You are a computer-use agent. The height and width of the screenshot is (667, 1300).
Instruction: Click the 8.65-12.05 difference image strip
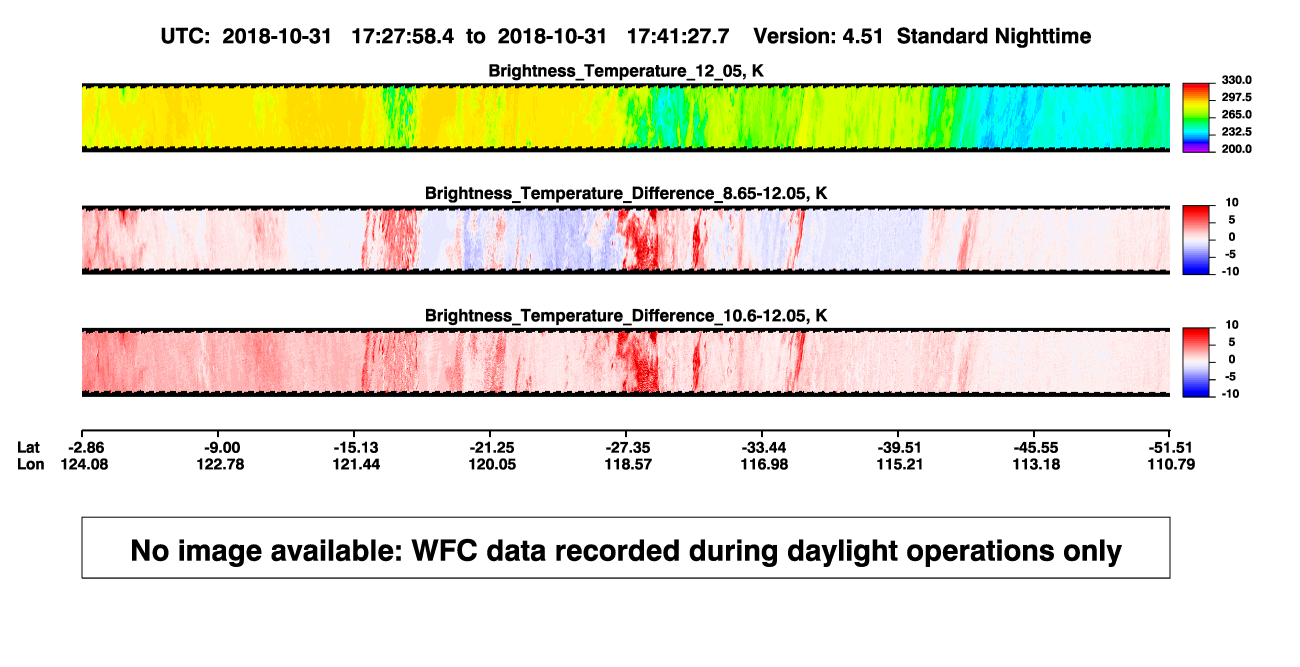click(626, 240)
